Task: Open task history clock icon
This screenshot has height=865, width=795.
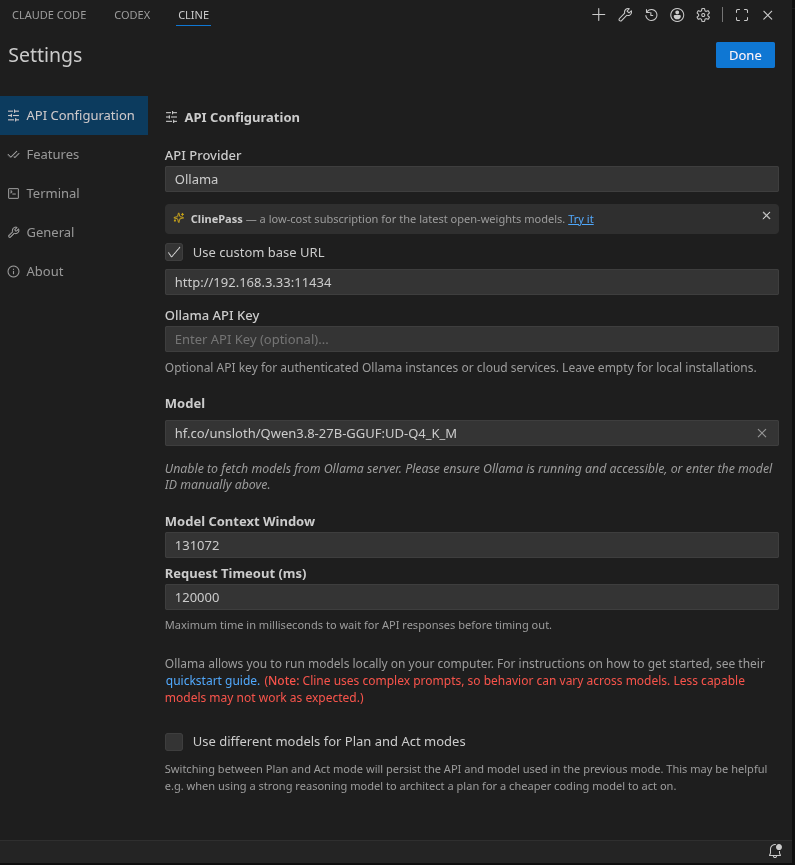Action: coord(651,15)
